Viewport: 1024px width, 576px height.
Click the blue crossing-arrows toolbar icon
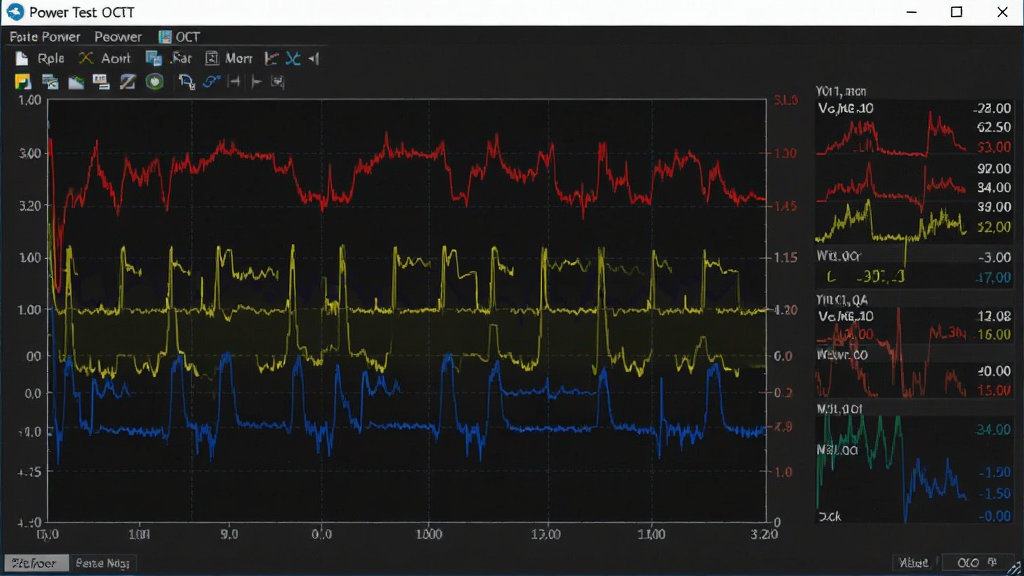(x=293, y=59)
